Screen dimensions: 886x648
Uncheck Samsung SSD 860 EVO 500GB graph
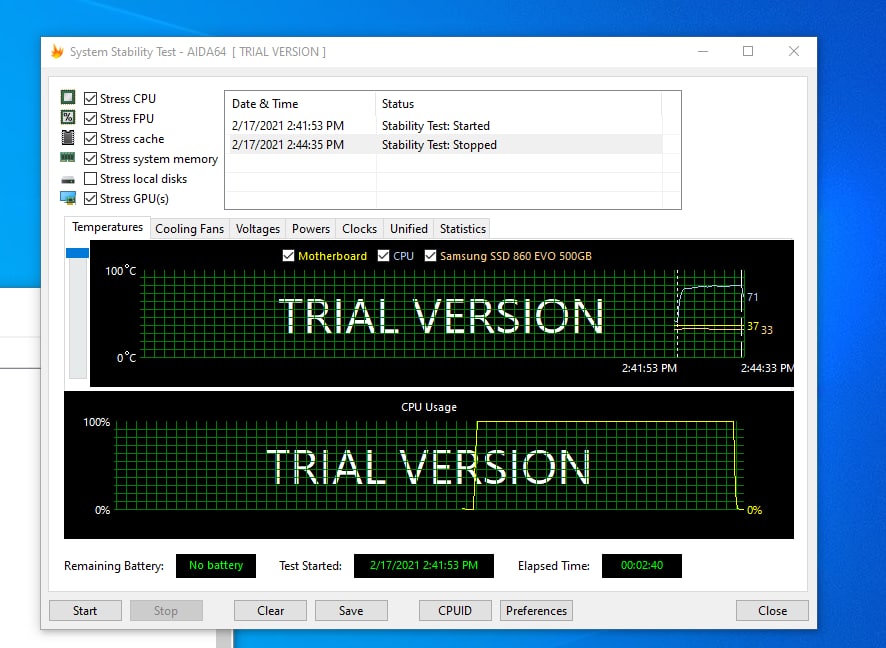431,256
